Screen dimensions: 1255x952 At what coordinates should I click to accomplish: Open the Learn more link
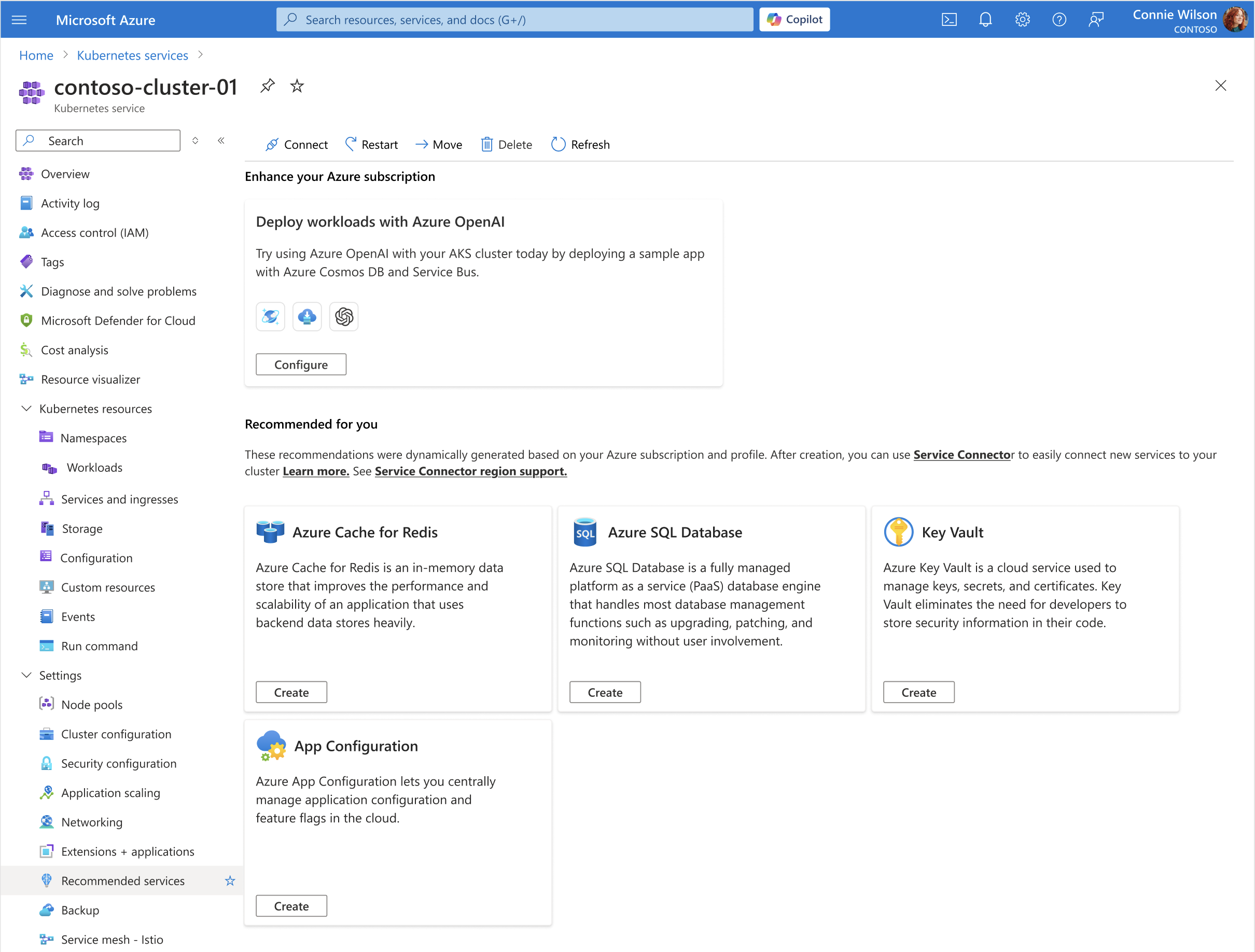[x=316, y=471]
